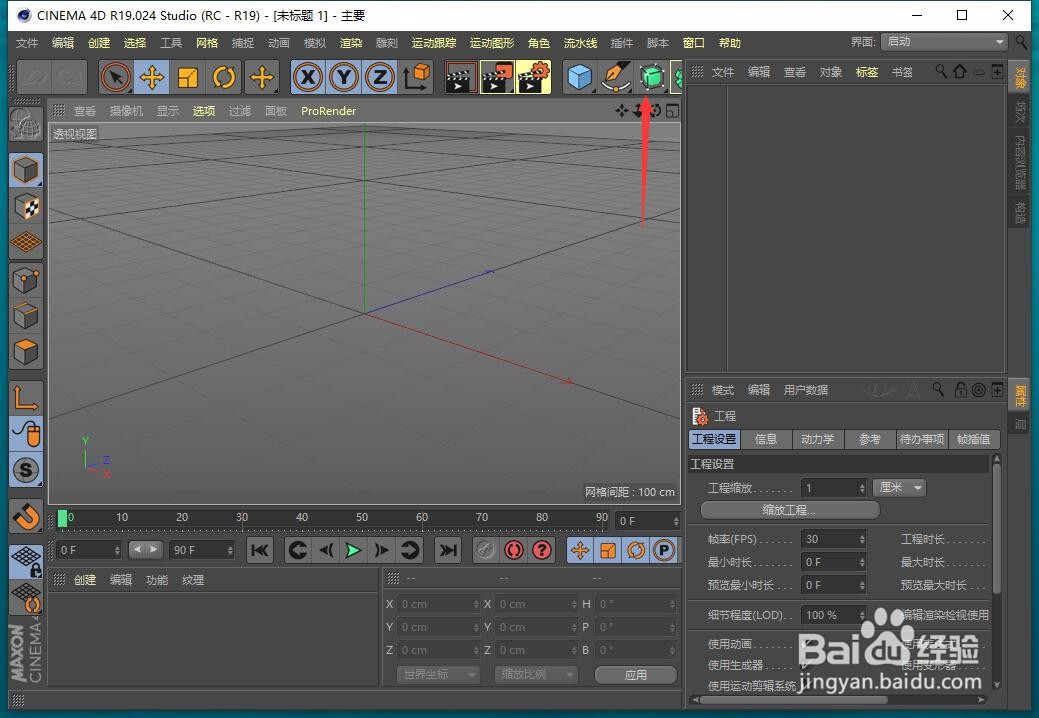Toggle the attribute manager lock icon

pyautogui.click(x=960, y=389)
